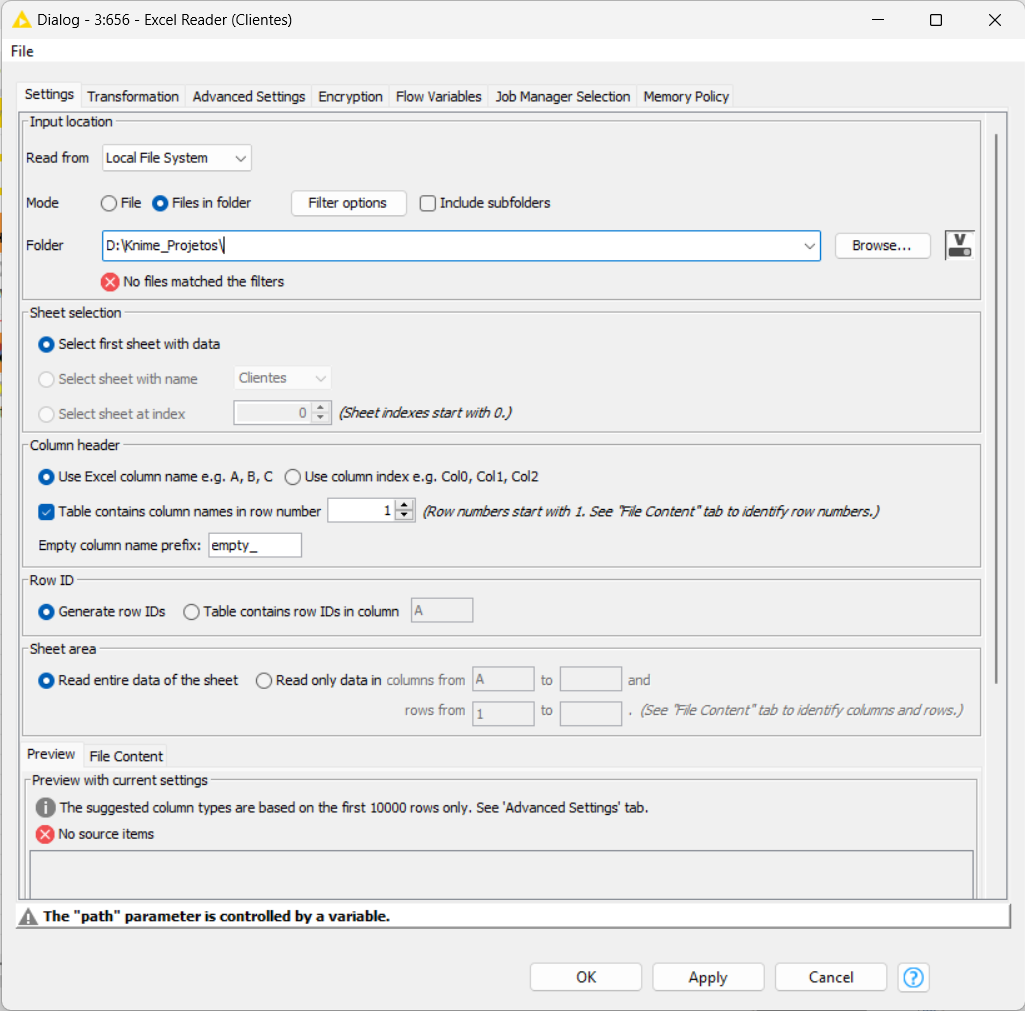The height and width of the screenshot is (1011, 1025).
Task: Click the Filter options button
Action: (348, 203)
